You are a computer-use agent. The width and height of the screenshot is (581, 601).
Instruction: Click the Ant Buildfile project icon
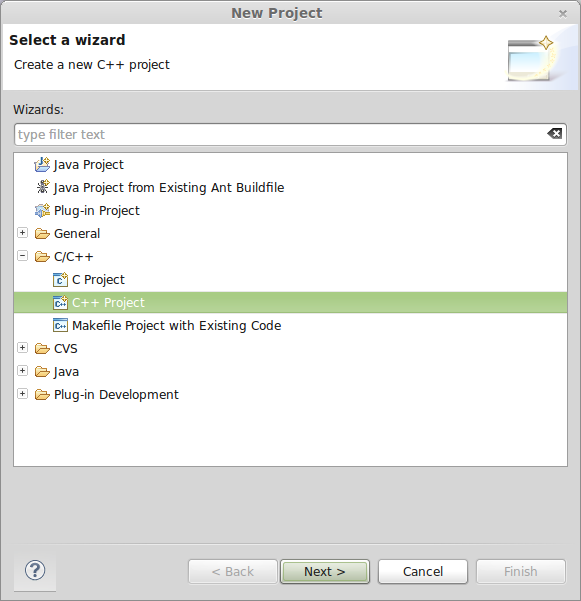click(x=43, y=187)
